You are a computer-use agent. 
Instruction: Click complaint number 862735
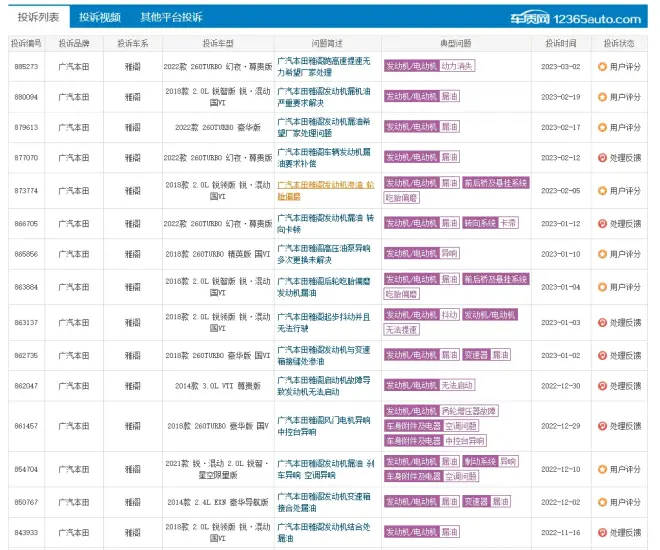point(27,355)
